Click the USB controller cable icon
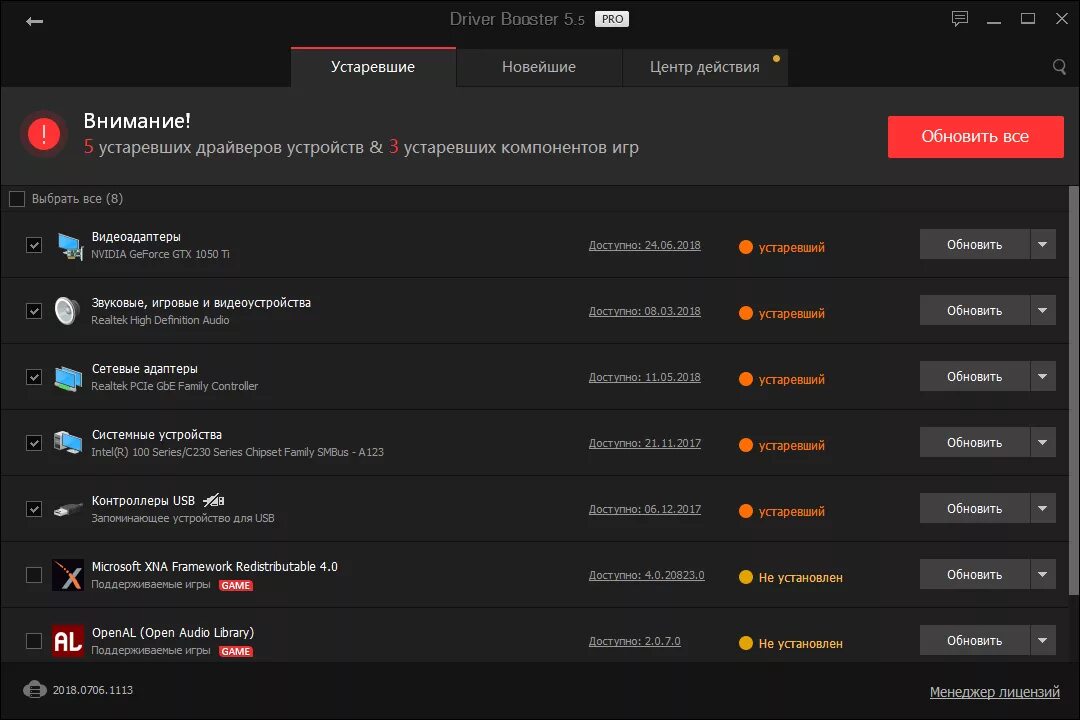1080x720 pixels. (68, 509)
